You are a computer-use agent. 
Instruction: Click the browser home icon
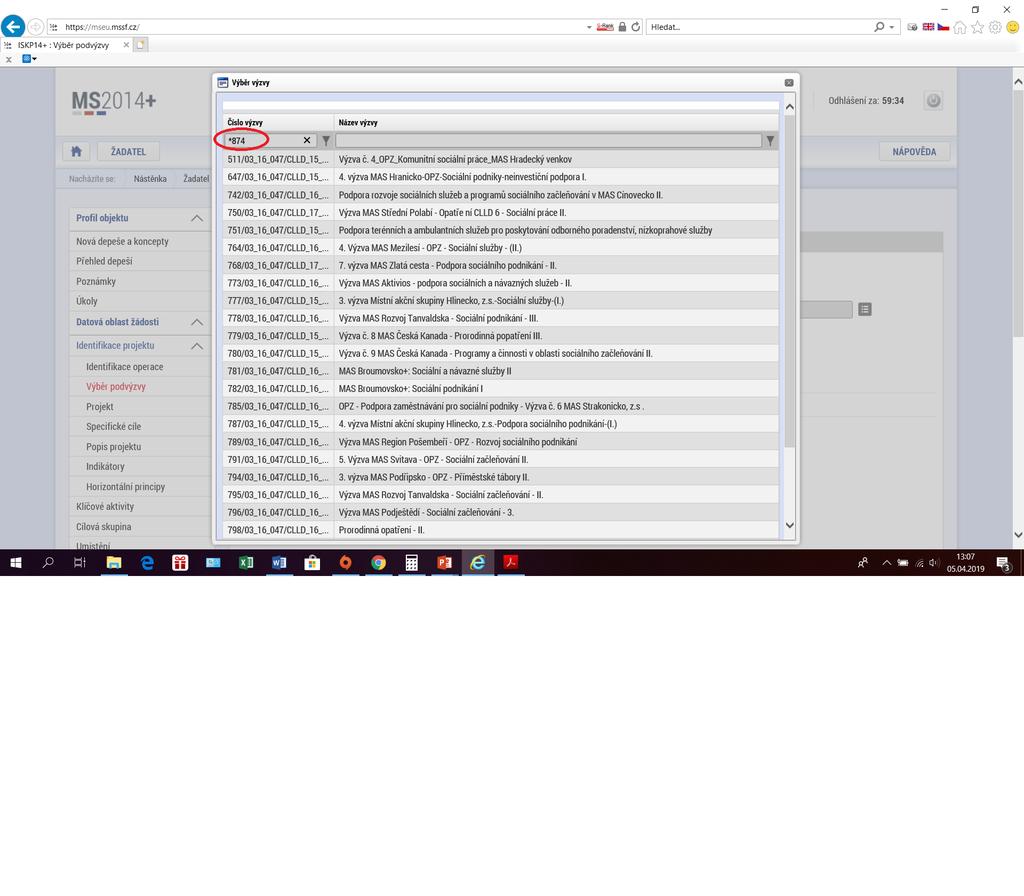[x=960, y=27]
